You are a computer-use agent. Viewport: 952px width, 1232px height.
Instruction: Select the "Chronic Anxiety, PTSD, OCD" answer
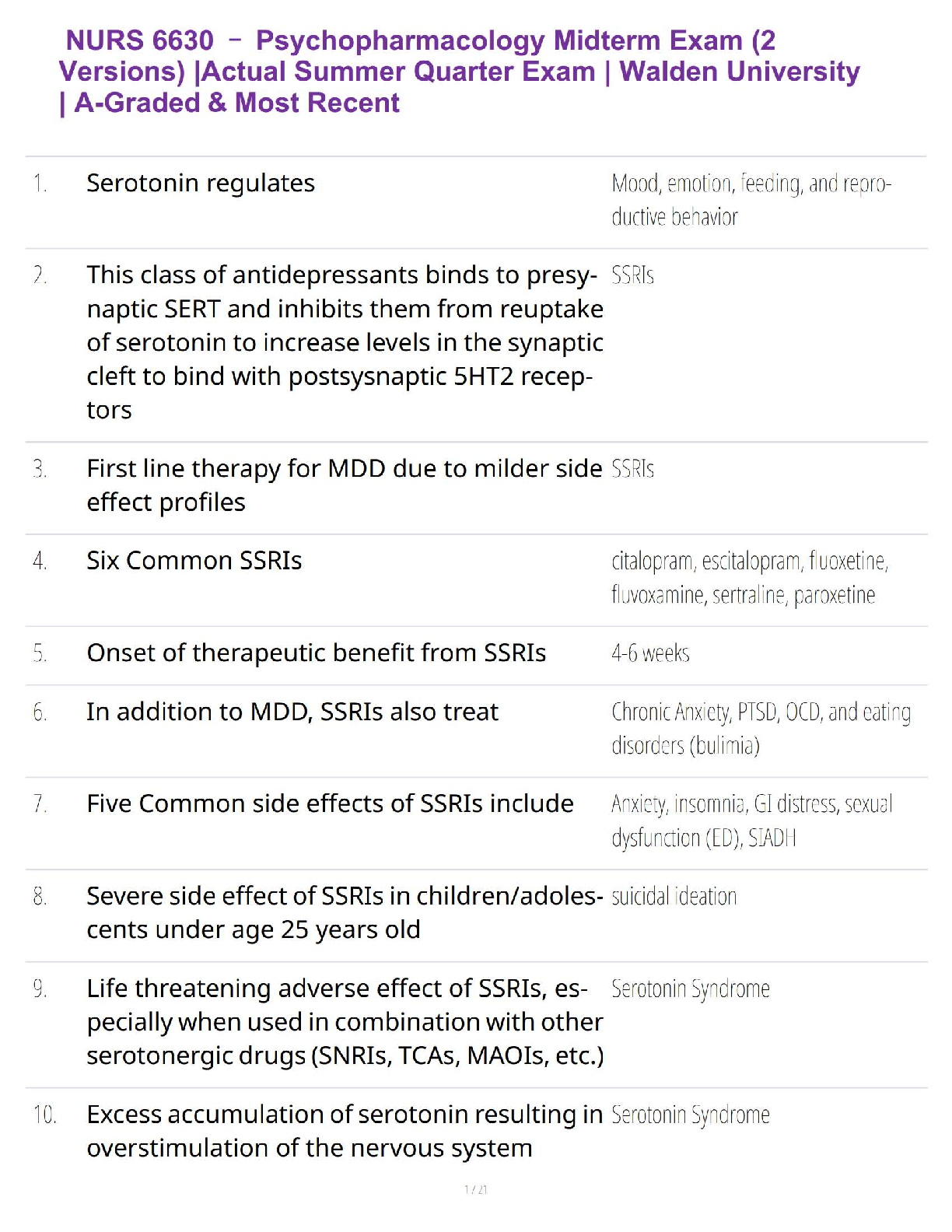click(760, 729)
